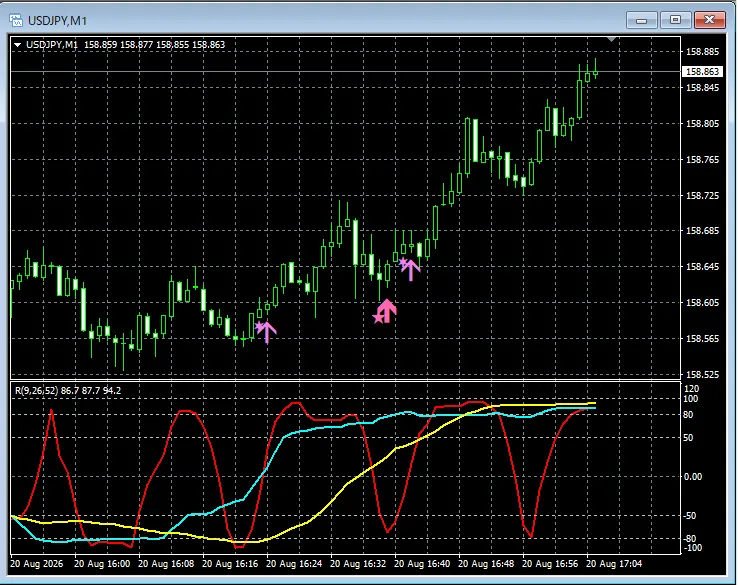Click the 20 Aug 16:16 time label
This screenshot has height=585, width=738.
tap(230, 564)
